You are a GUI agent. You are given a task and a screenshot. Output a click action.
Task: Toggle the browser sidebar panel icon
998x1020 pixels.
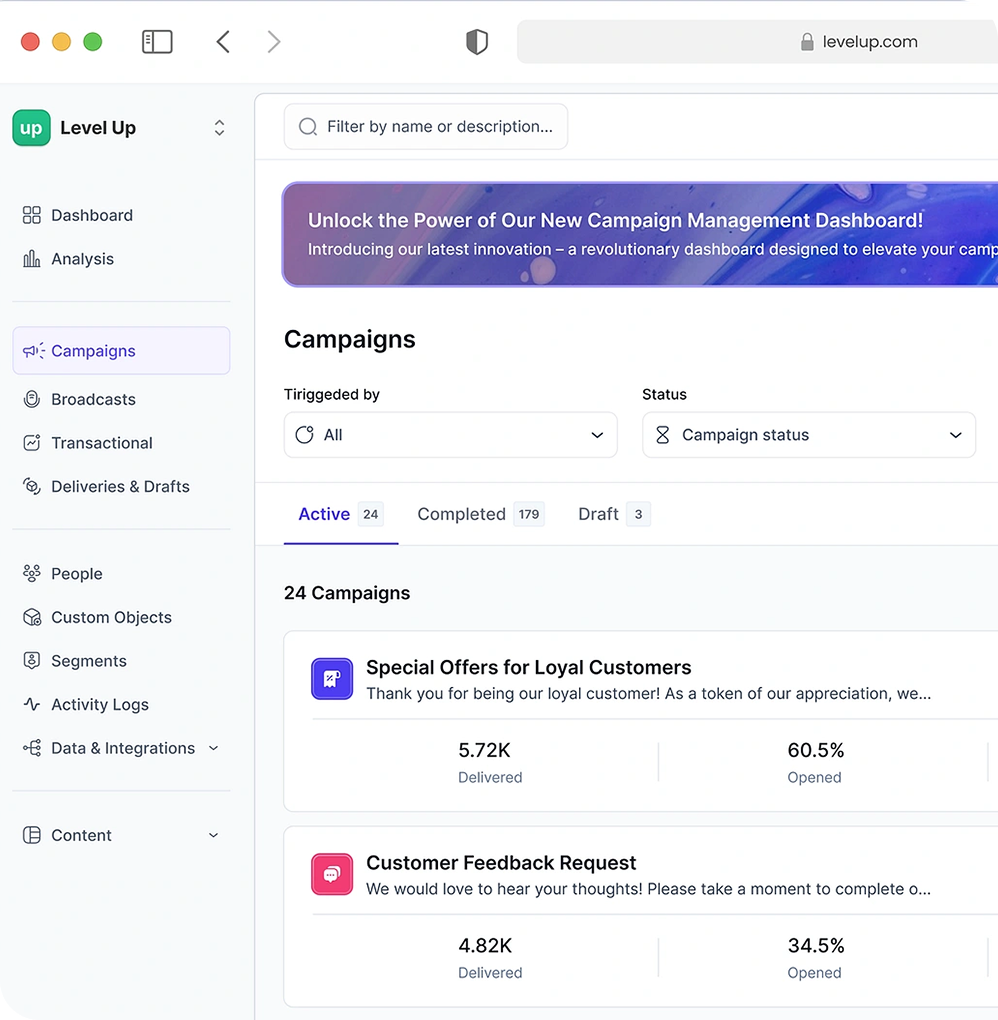click(x=157, y=42)
